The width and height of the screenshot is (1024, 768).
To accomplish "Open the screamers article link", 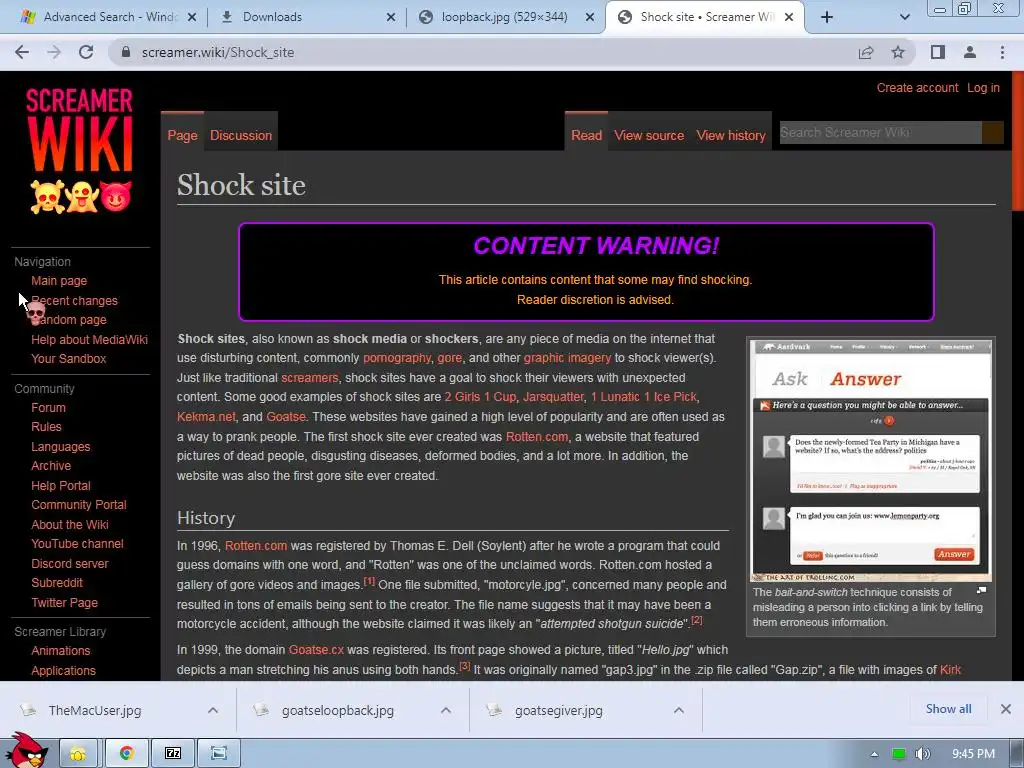I will [x=310, y=377].
